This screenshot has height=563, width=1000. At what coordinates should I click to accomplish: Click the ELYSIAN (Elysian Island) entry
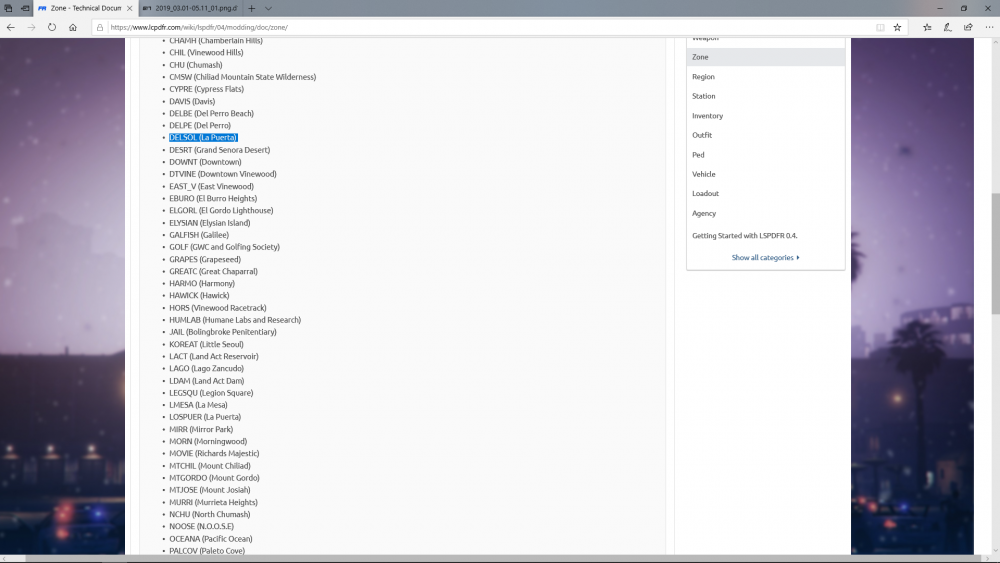pyautogui.click(x=209, y=223)
